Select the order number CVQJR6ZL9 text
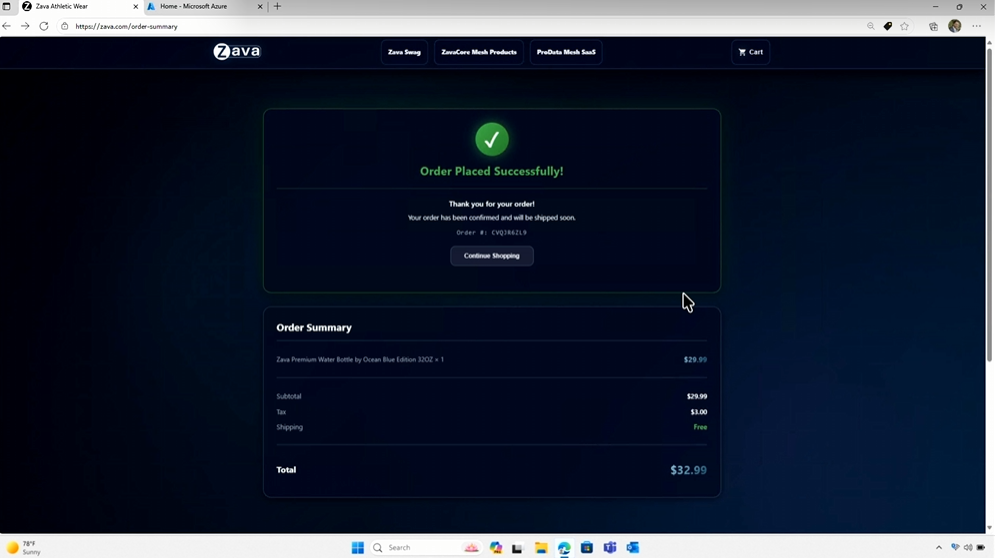 coord(509,232)
